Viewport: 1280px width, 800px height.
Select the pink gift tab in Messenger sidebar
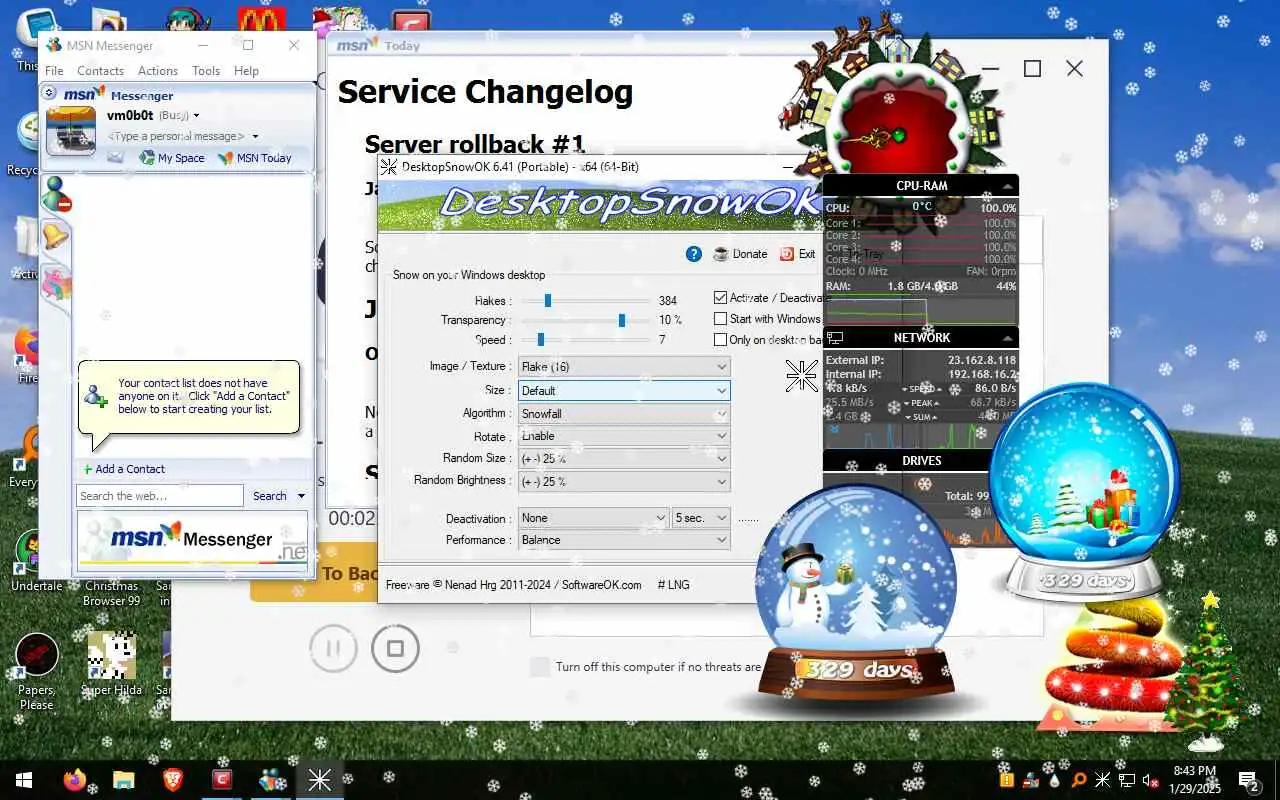tap(56, 283)
